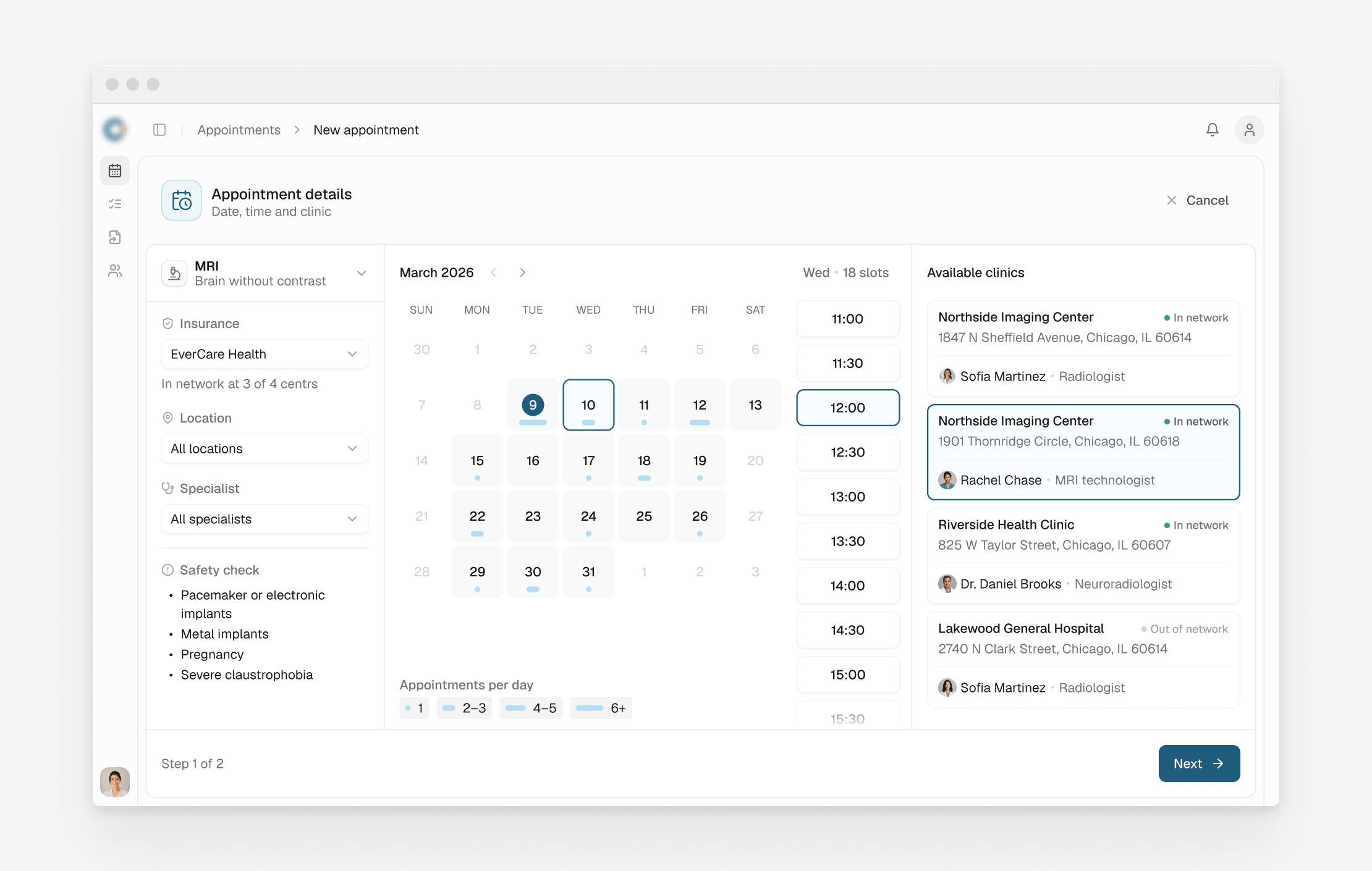Screen dimensions: 1372x871
Task: Click the Specialist stethoscope icon
Action: coord(167,489)
